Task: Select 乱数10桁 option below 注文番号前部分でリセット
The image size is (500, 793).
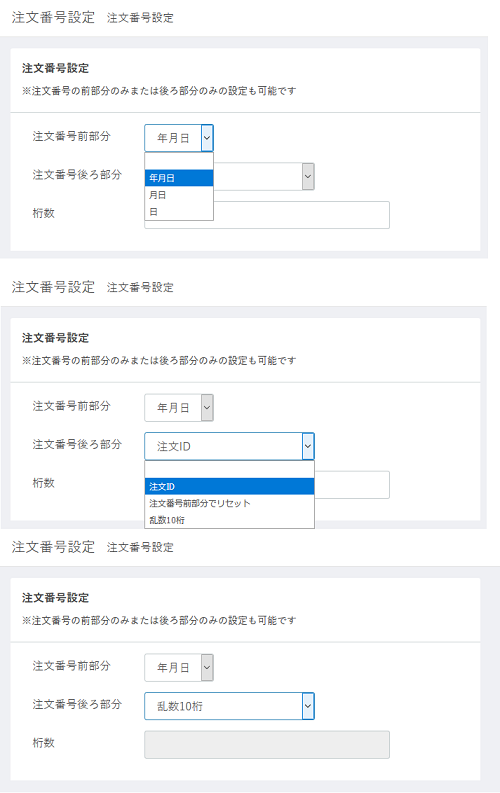Action: (230, 519)
